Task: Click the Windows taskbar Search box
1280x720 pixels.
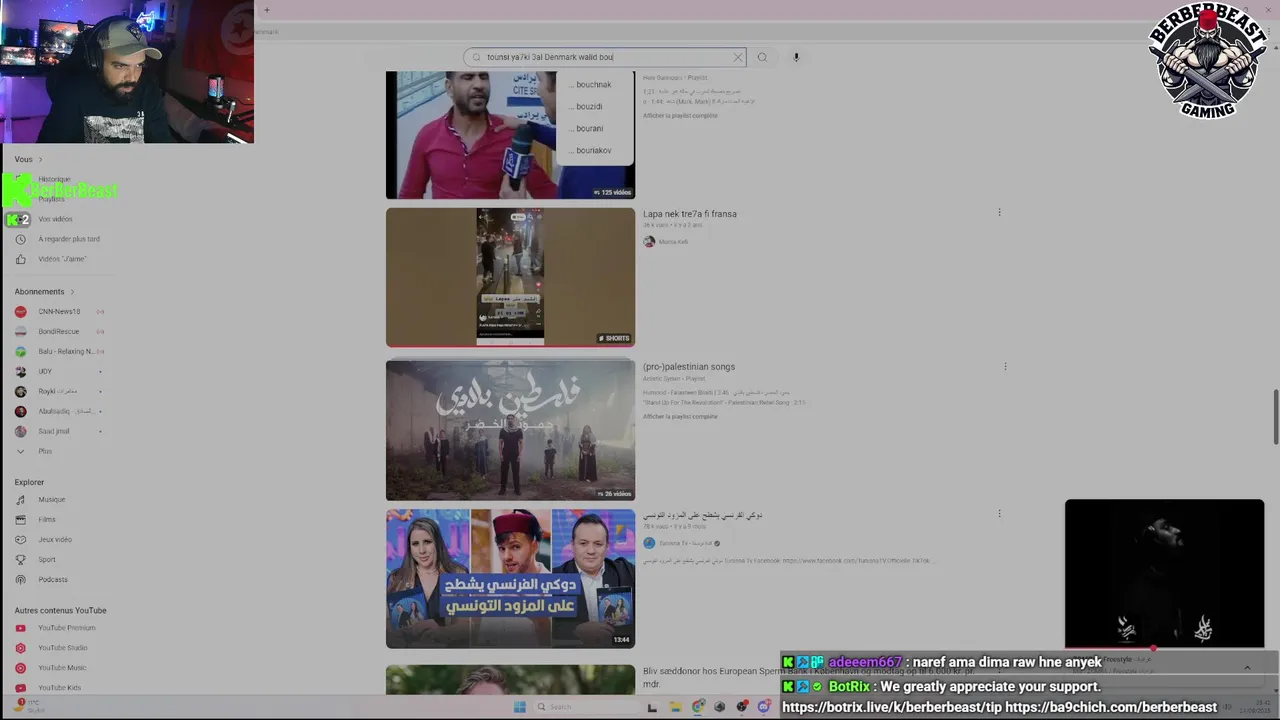Action: click(x=585, y=707)
